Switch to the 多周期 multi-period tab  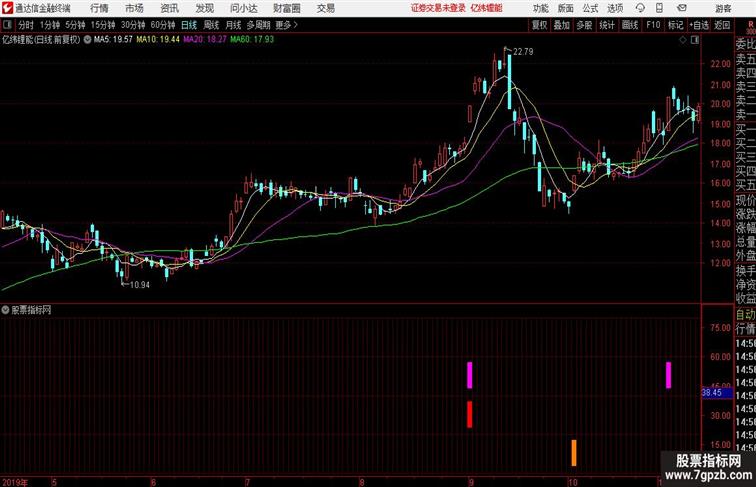point(258,25)
